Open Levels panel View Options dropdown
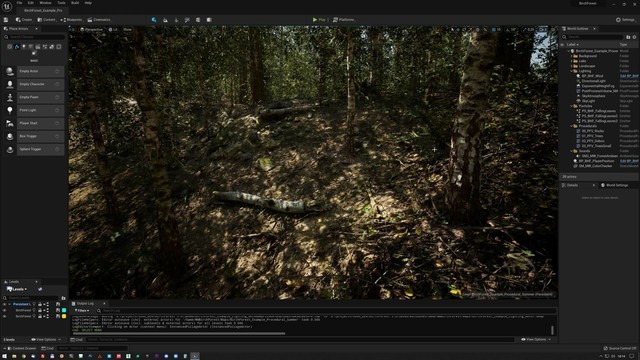The width and height of the screenshot is (640, 360). [46, 340]
